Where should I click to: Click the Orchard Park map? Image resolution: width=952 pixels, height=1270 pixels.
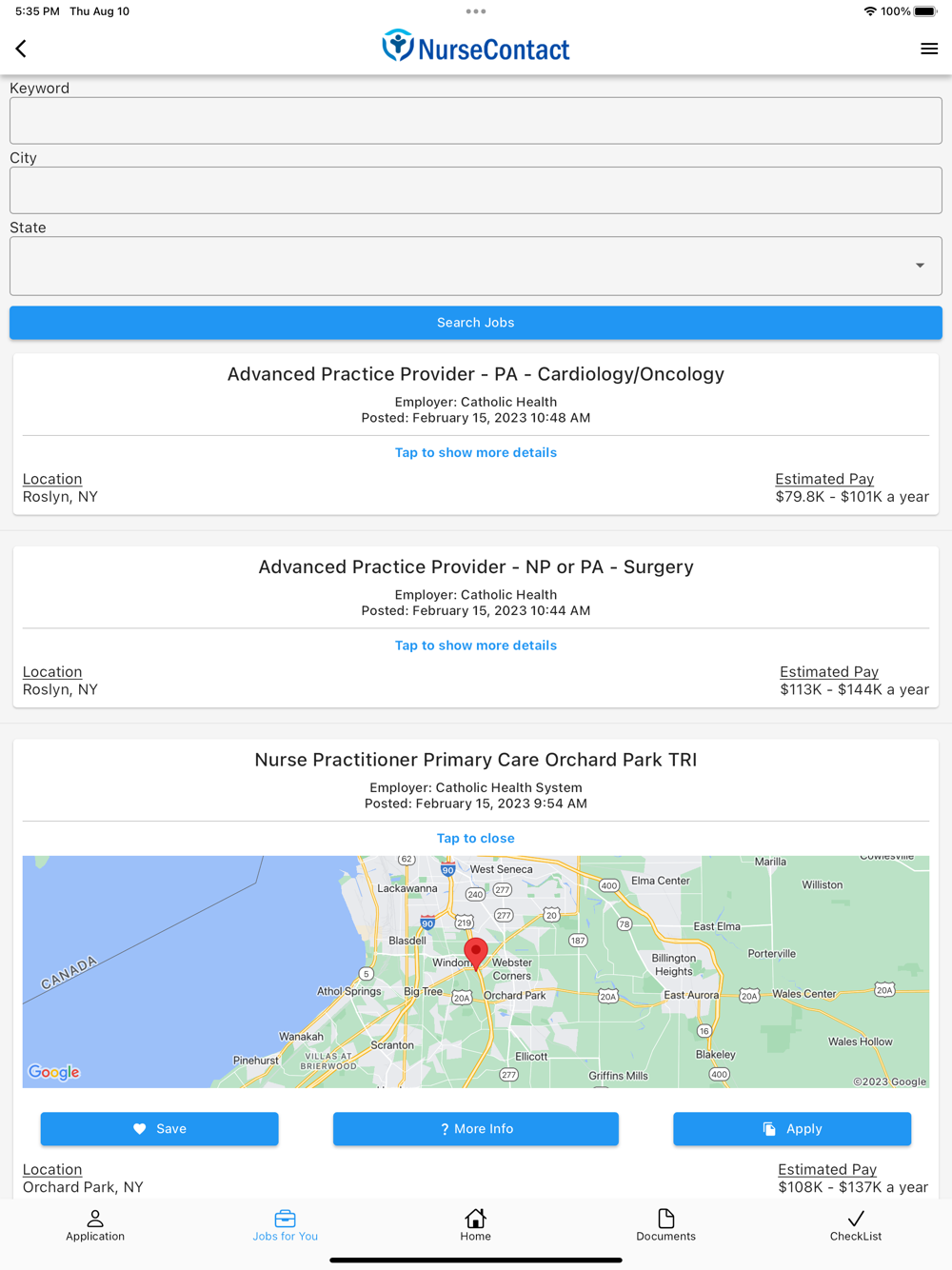476,972
